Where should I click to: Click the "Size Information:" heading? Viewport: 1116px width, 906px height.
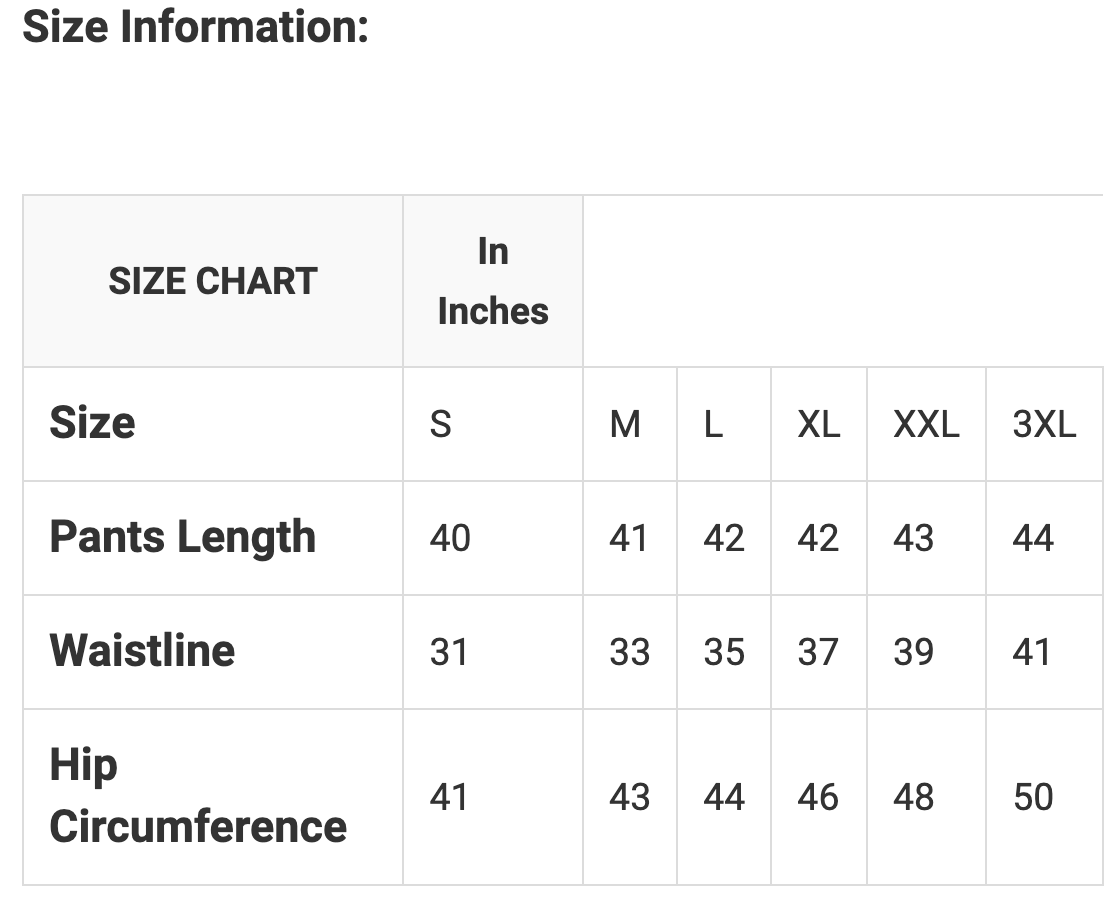coord(196,27)
